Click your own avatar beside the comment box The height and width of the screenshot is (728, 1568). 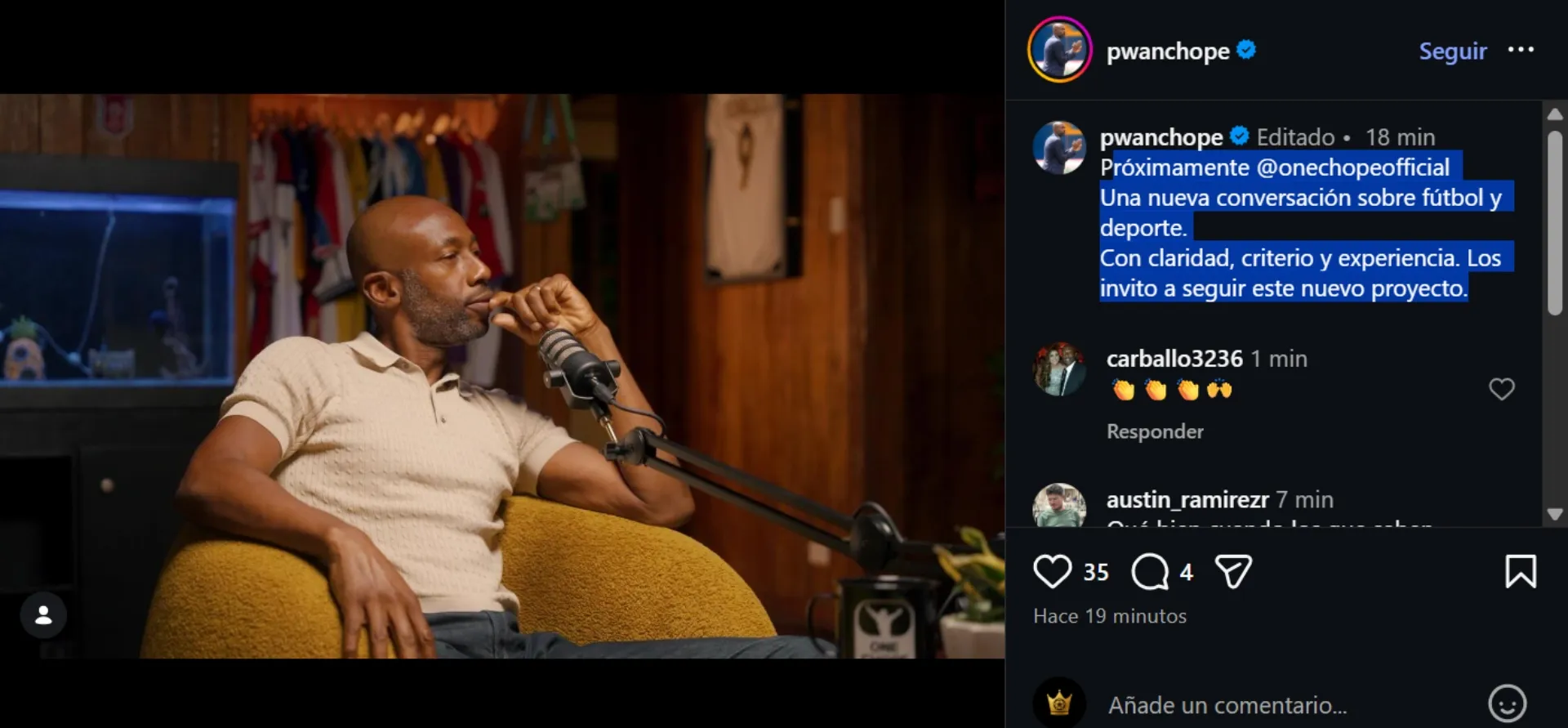click(1059, 703)
